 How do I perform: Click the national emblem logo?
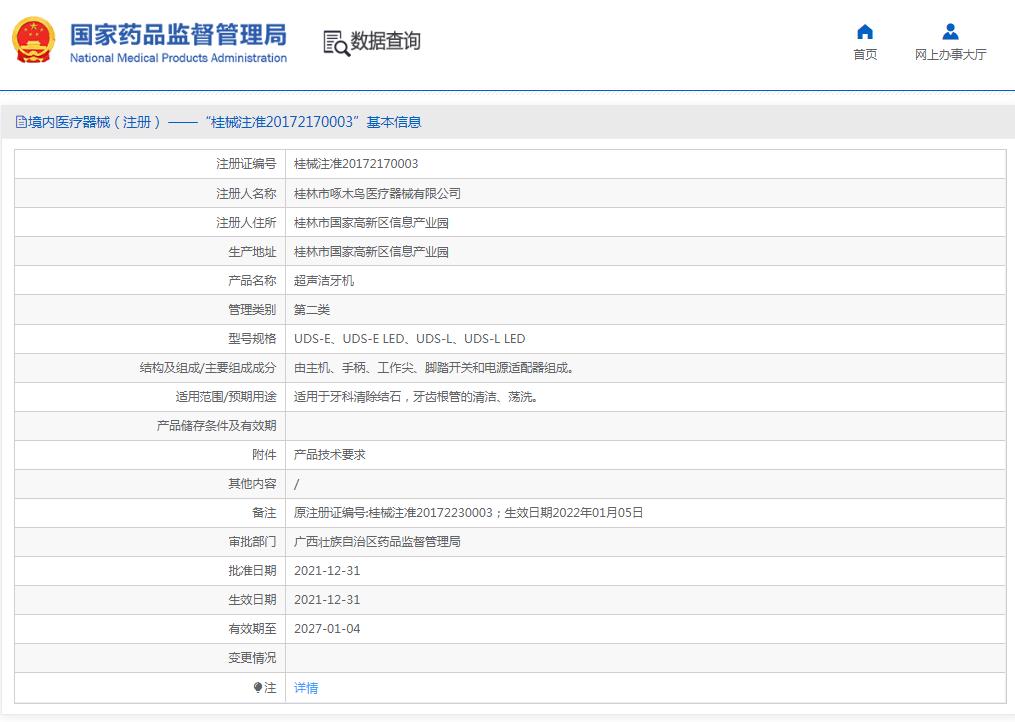(x=34, y=40)
